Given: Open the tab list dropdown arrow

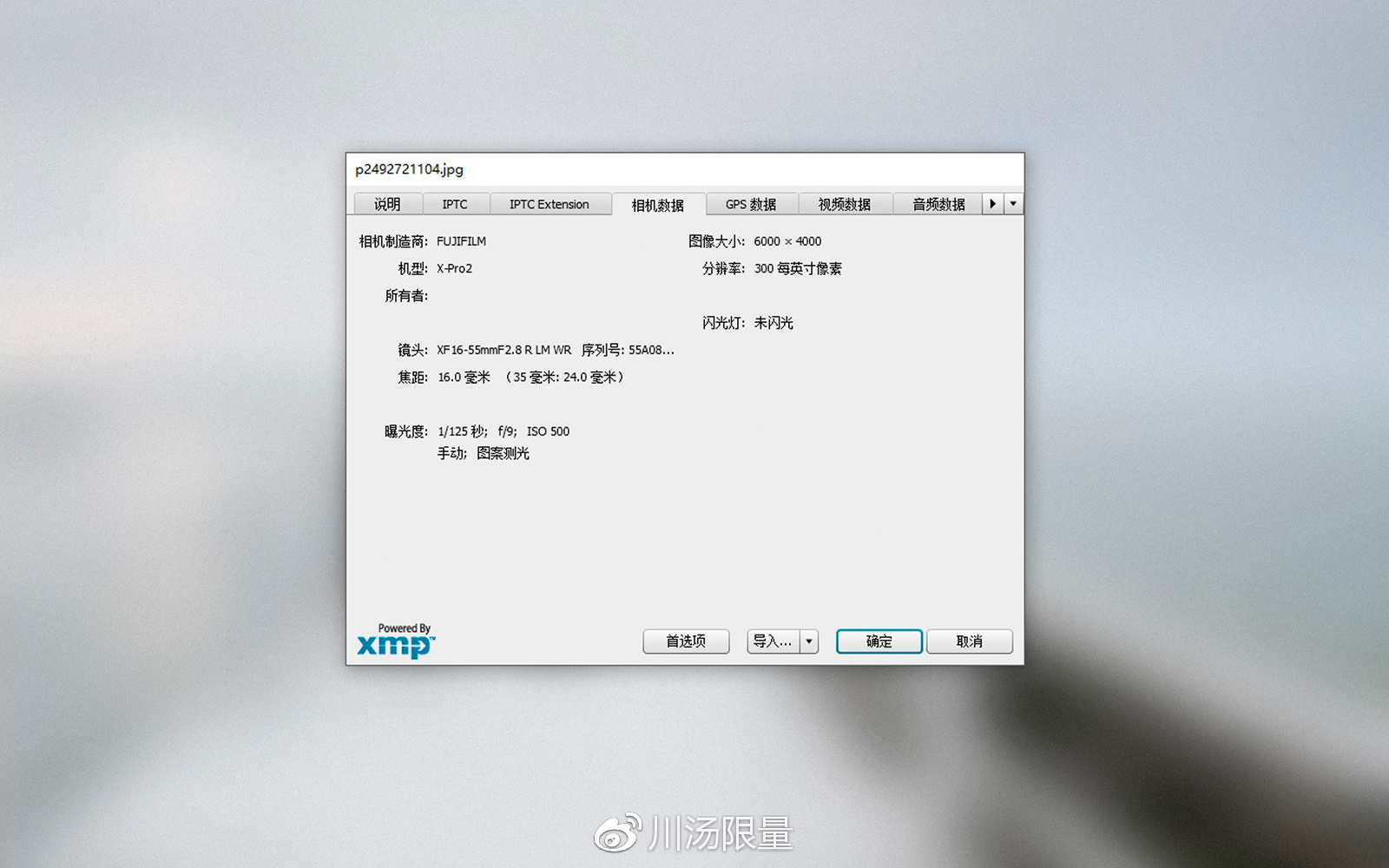Looking at the screenshot, I should tap(1013, 204).
